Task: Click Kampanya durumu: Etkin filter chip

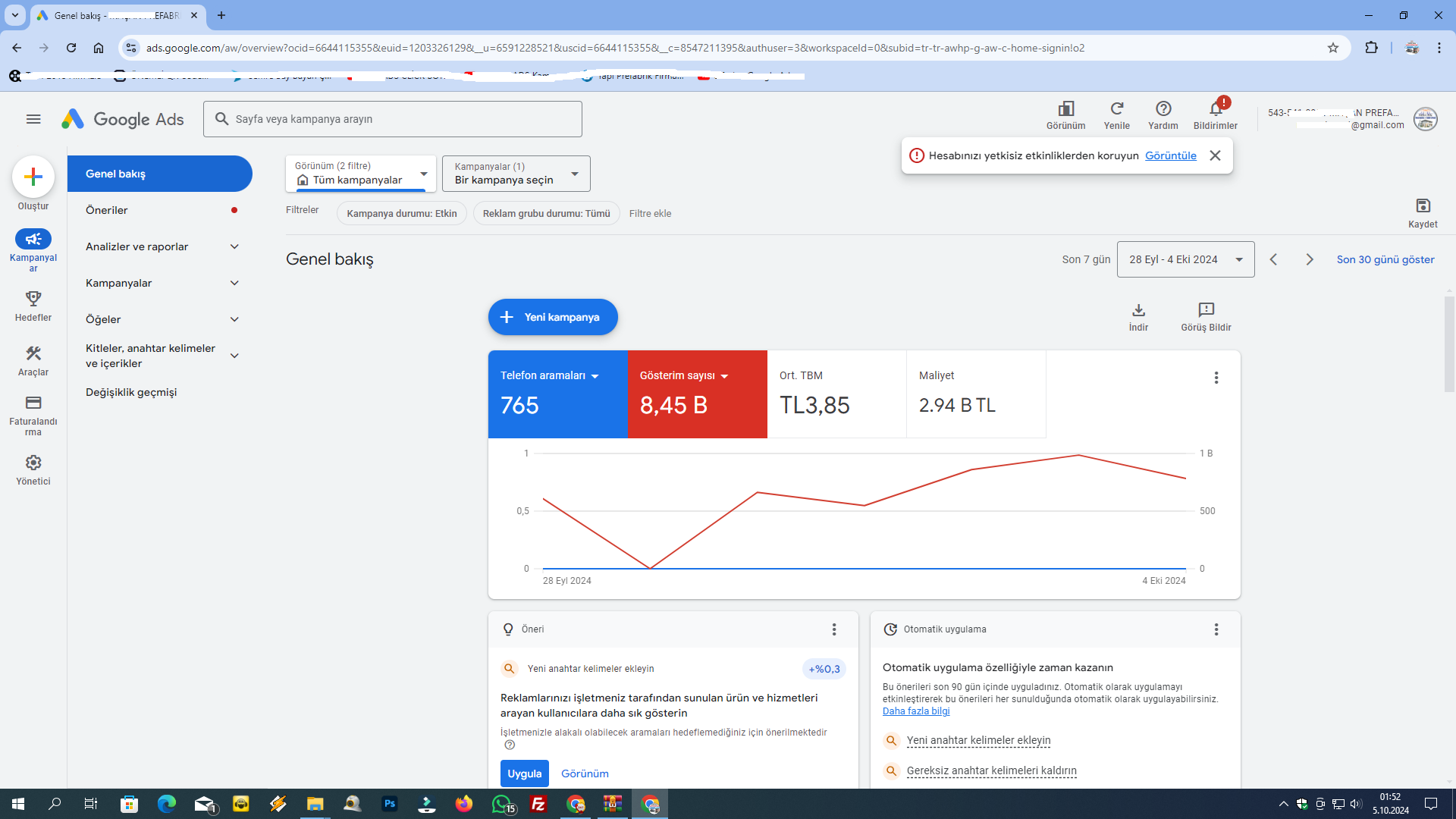Action: point(402,213)
